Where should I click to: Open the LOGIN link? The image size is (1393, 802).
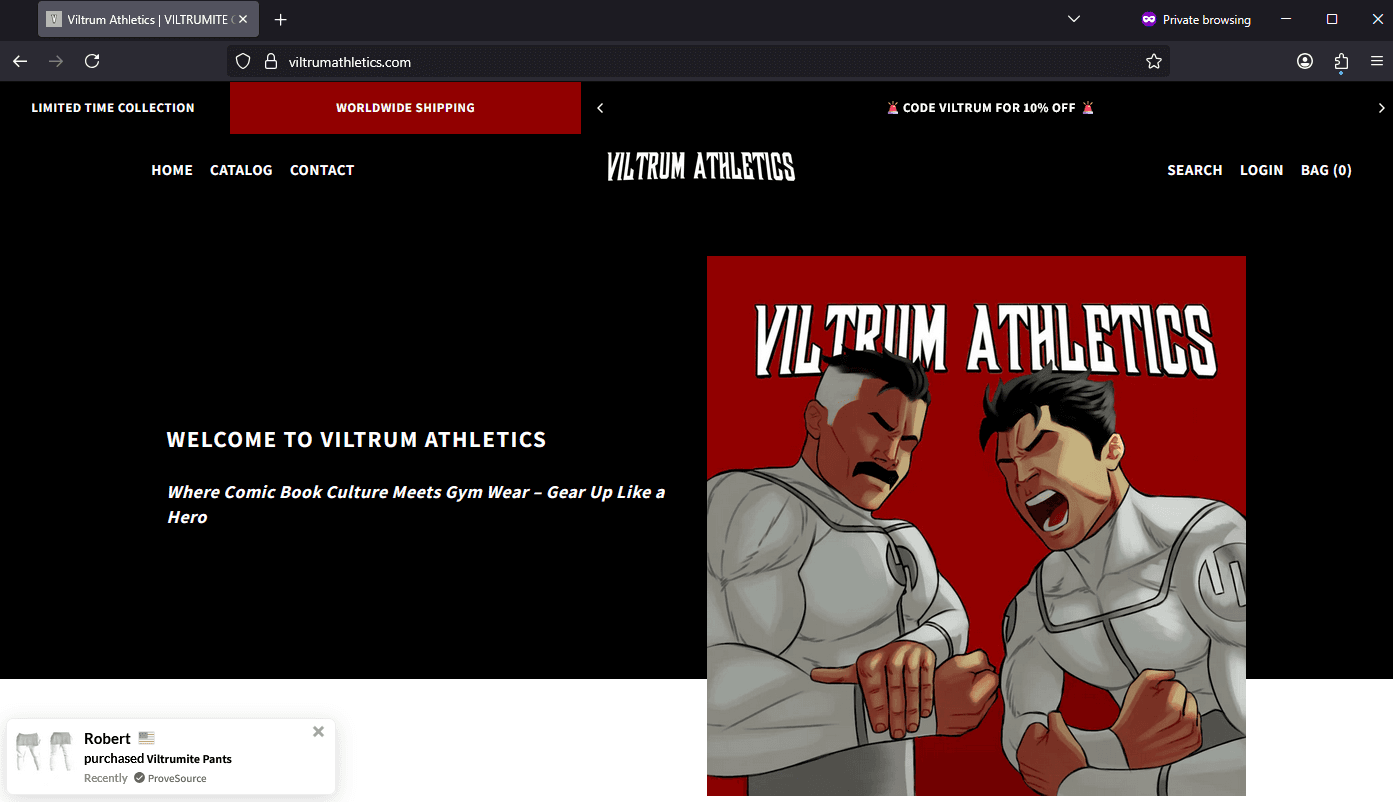[x=1261, y=170]
